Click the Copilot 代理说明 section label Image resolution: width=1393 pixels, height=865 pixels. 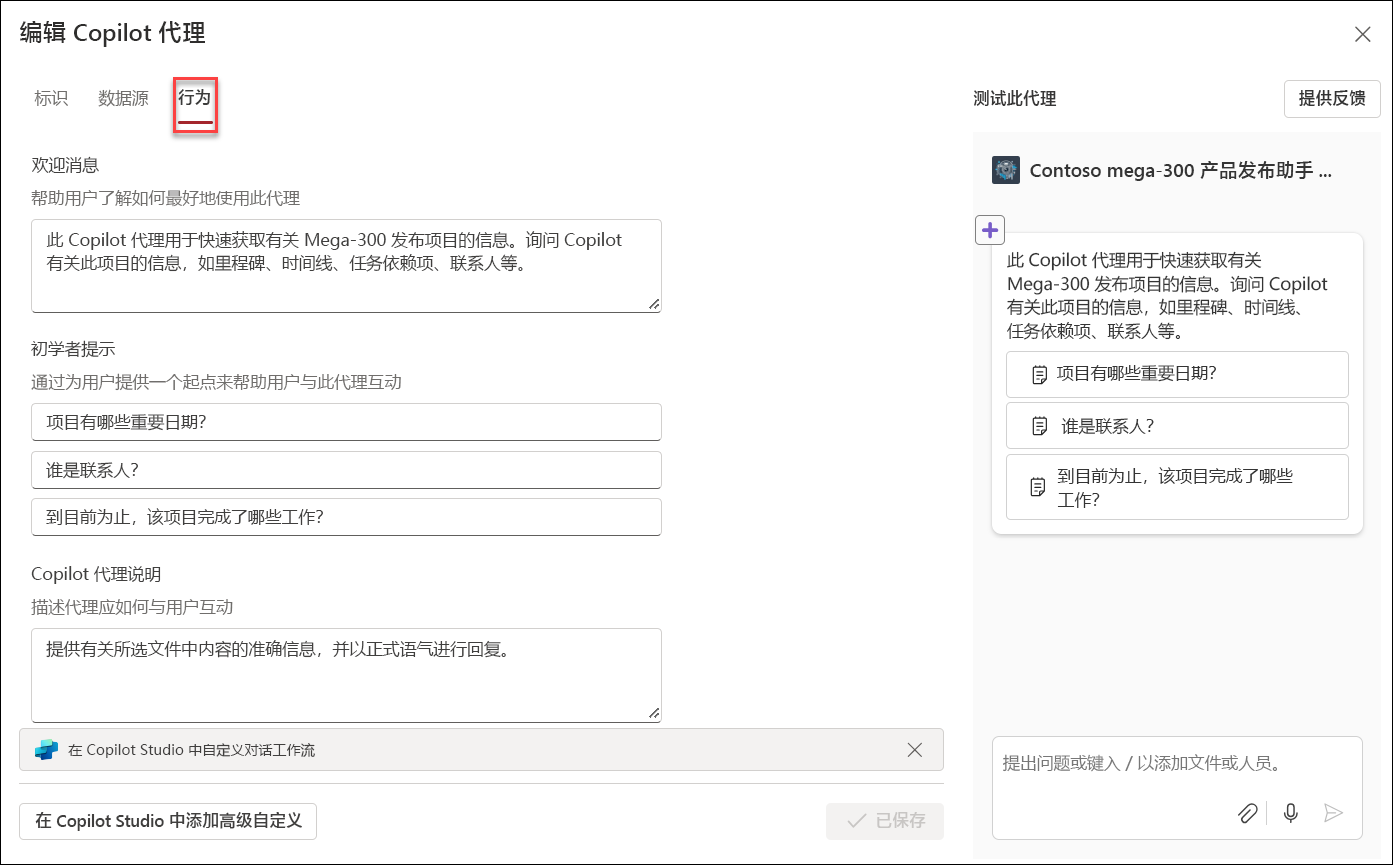[96, 574]
